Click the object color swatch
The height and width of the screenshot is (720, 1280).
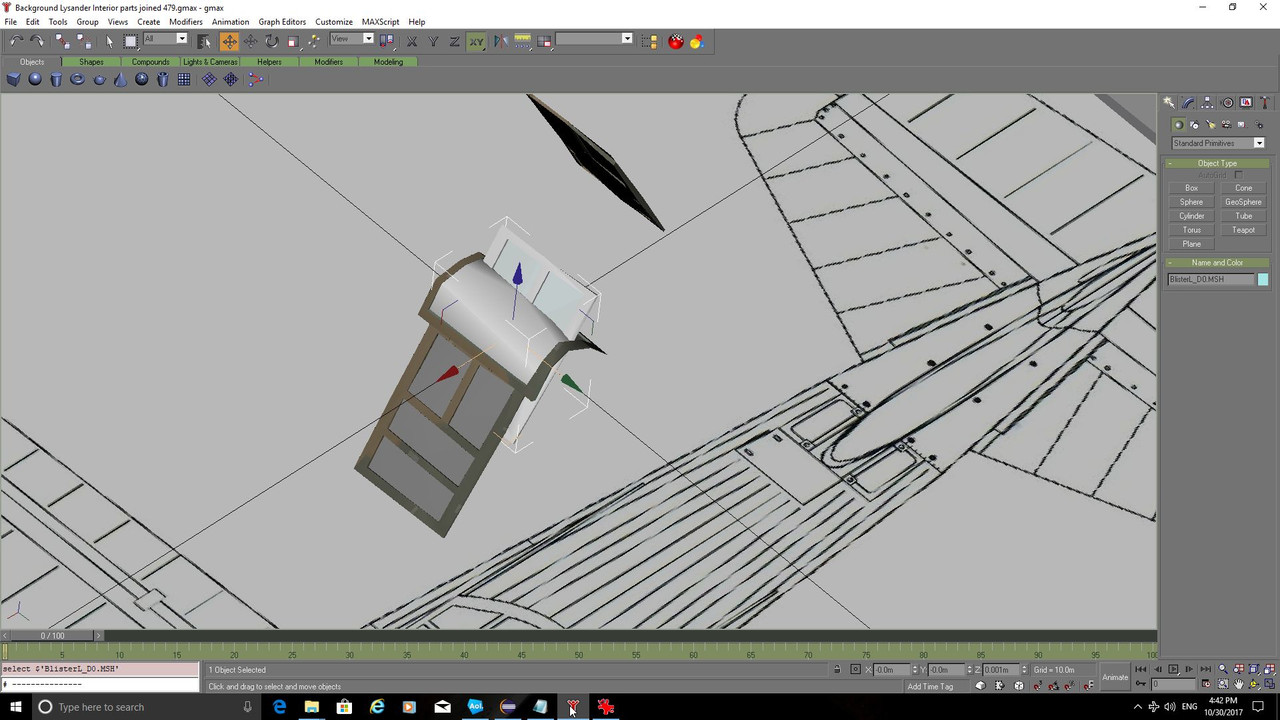tap(1263, 279)
